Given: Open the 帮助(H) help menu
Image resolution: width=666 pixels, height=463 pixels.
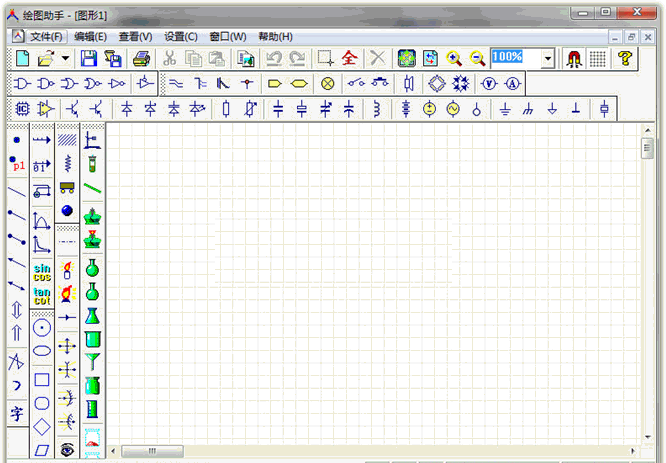Looking at the screenshot, I should click(x=275, y=36).
